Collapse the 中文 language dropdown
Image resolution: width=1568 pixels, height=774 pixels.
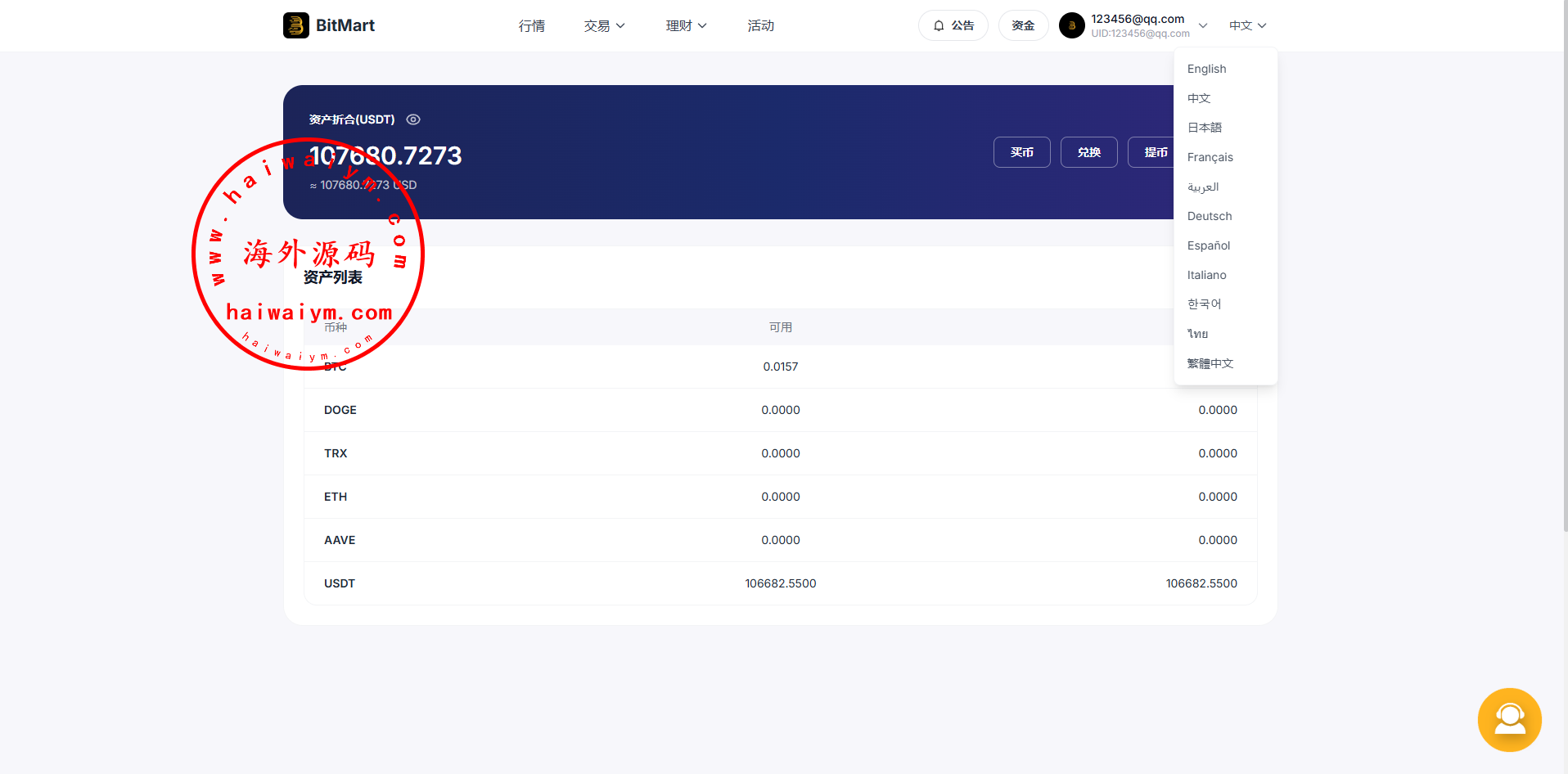point(1248,25)
